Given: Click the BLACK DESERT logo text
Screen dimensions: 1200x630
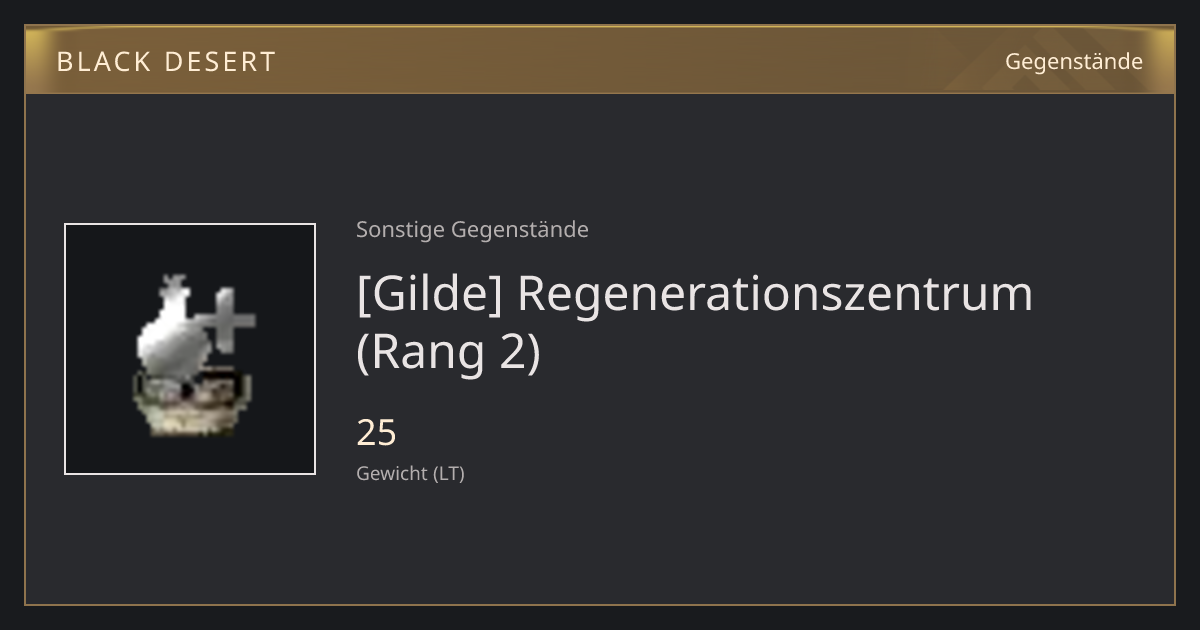Looking at the screenshot, I should 166,62.
